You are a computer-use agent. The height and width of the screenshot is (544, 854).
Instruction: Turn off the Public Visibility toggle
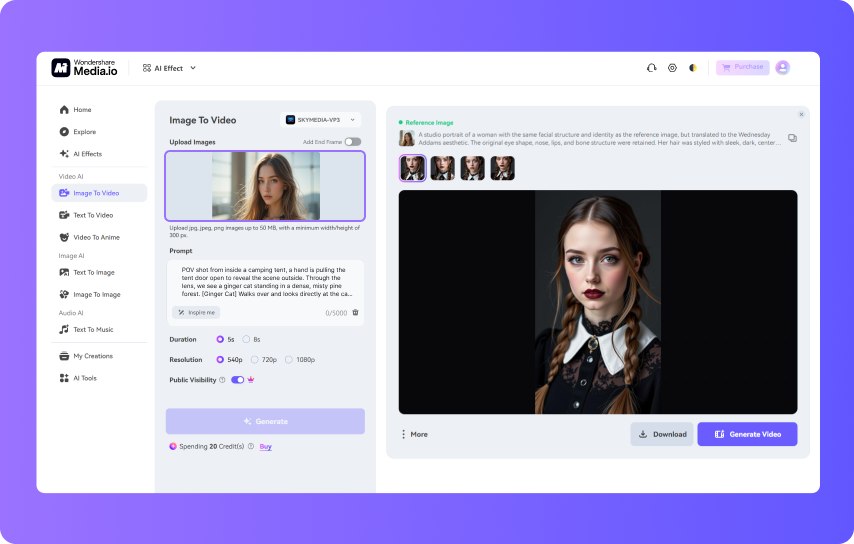(237, 380)
